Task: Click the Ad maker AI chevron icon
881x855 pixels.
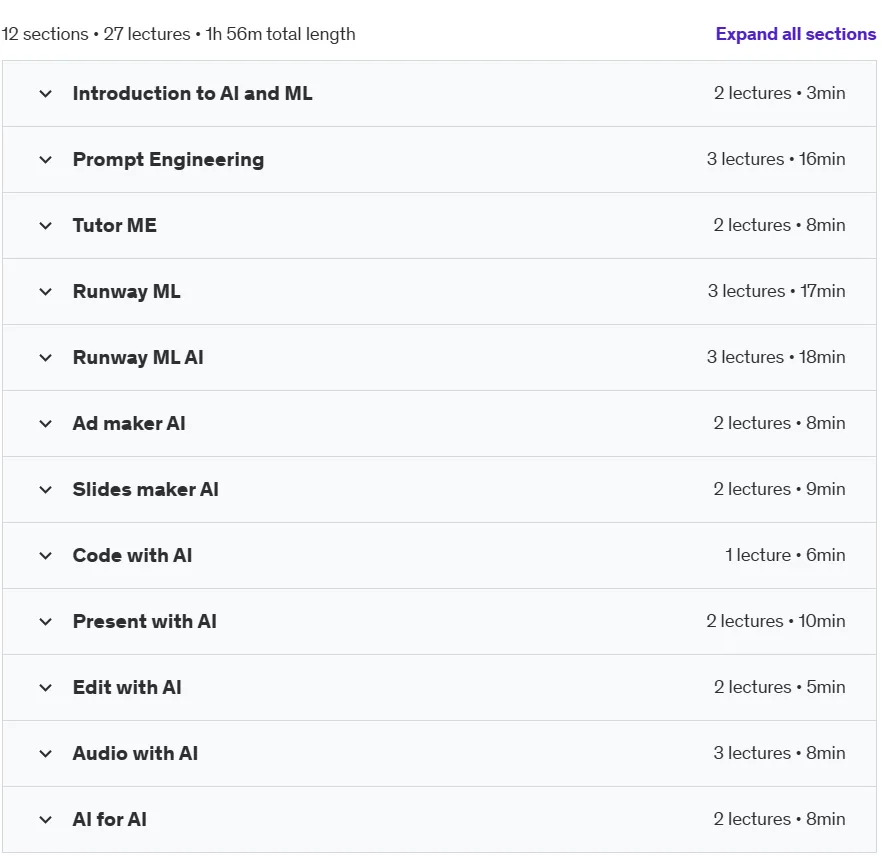Action: (46, 424)
